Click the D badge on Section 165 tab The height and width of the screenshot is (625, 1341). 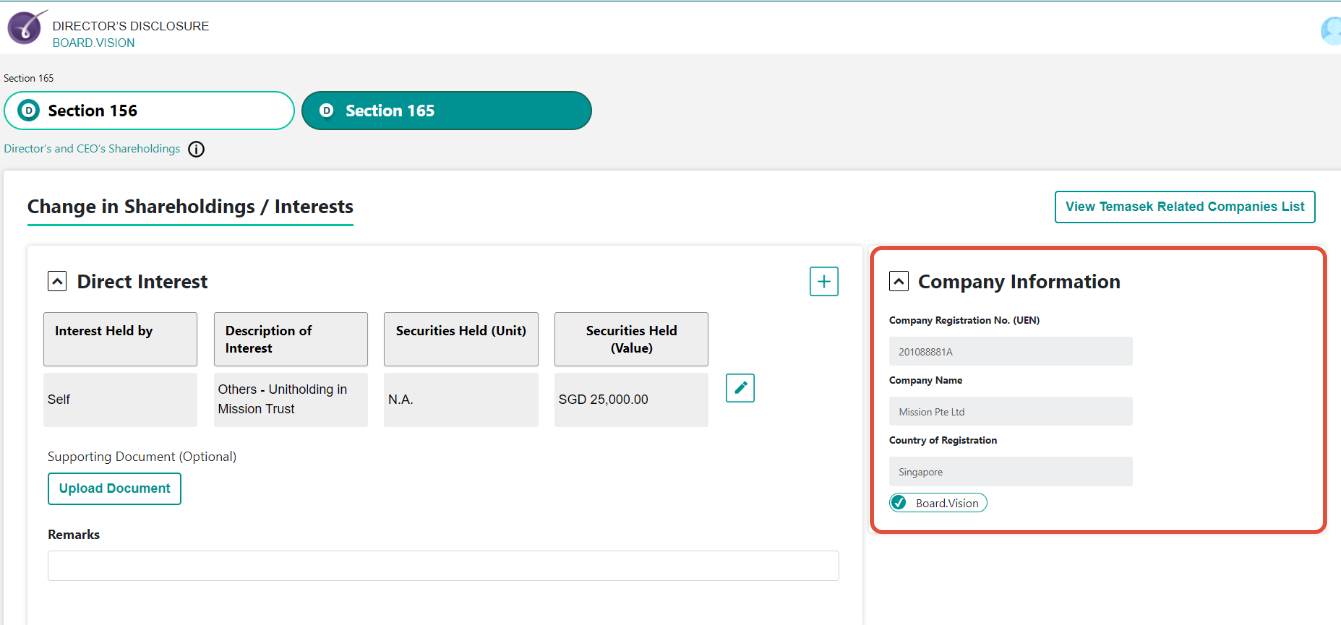(326, 111)
